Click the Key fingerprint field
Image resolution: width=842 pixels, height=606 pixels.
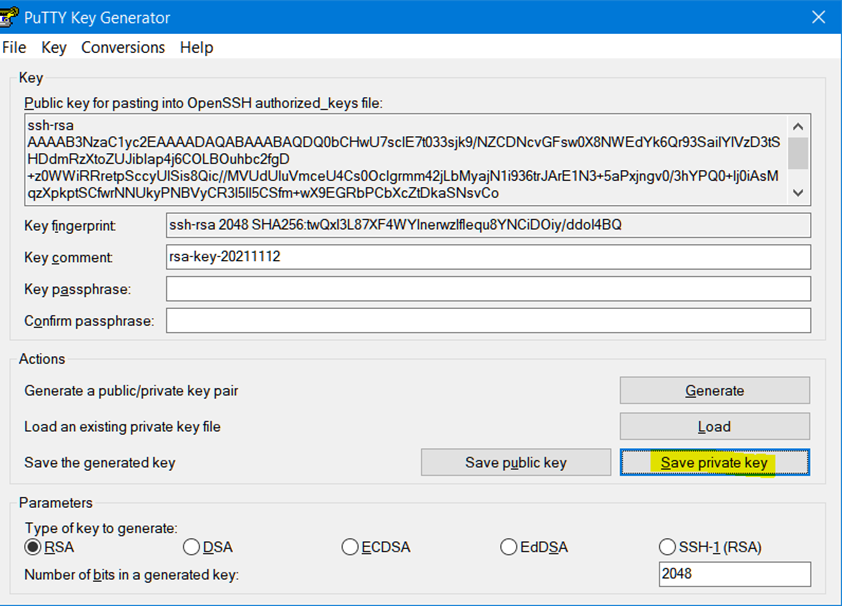[x=488, y=225]
